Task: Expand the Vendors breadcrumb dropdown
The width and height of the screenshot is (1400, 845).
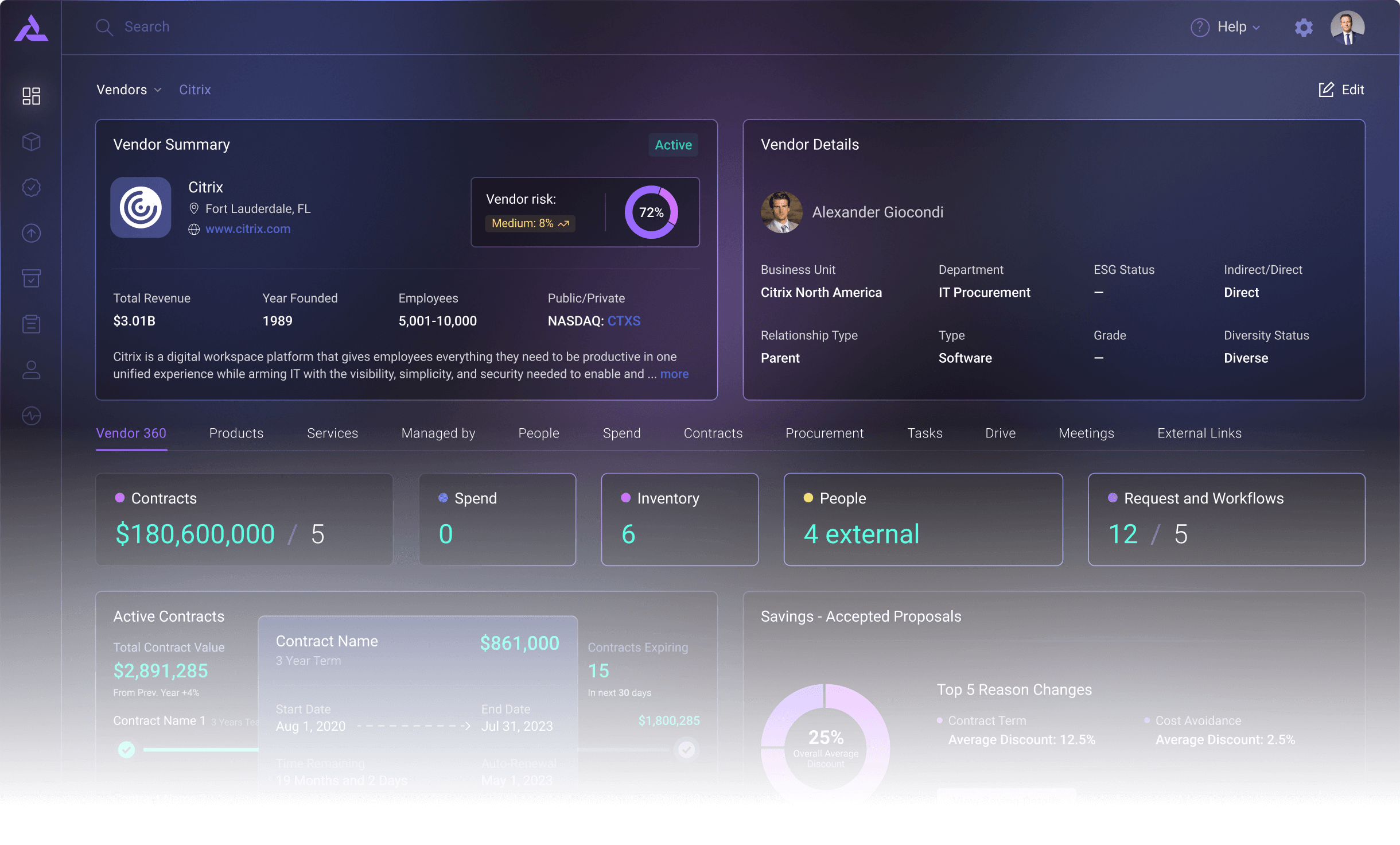Action: click(x=129, y=90)
